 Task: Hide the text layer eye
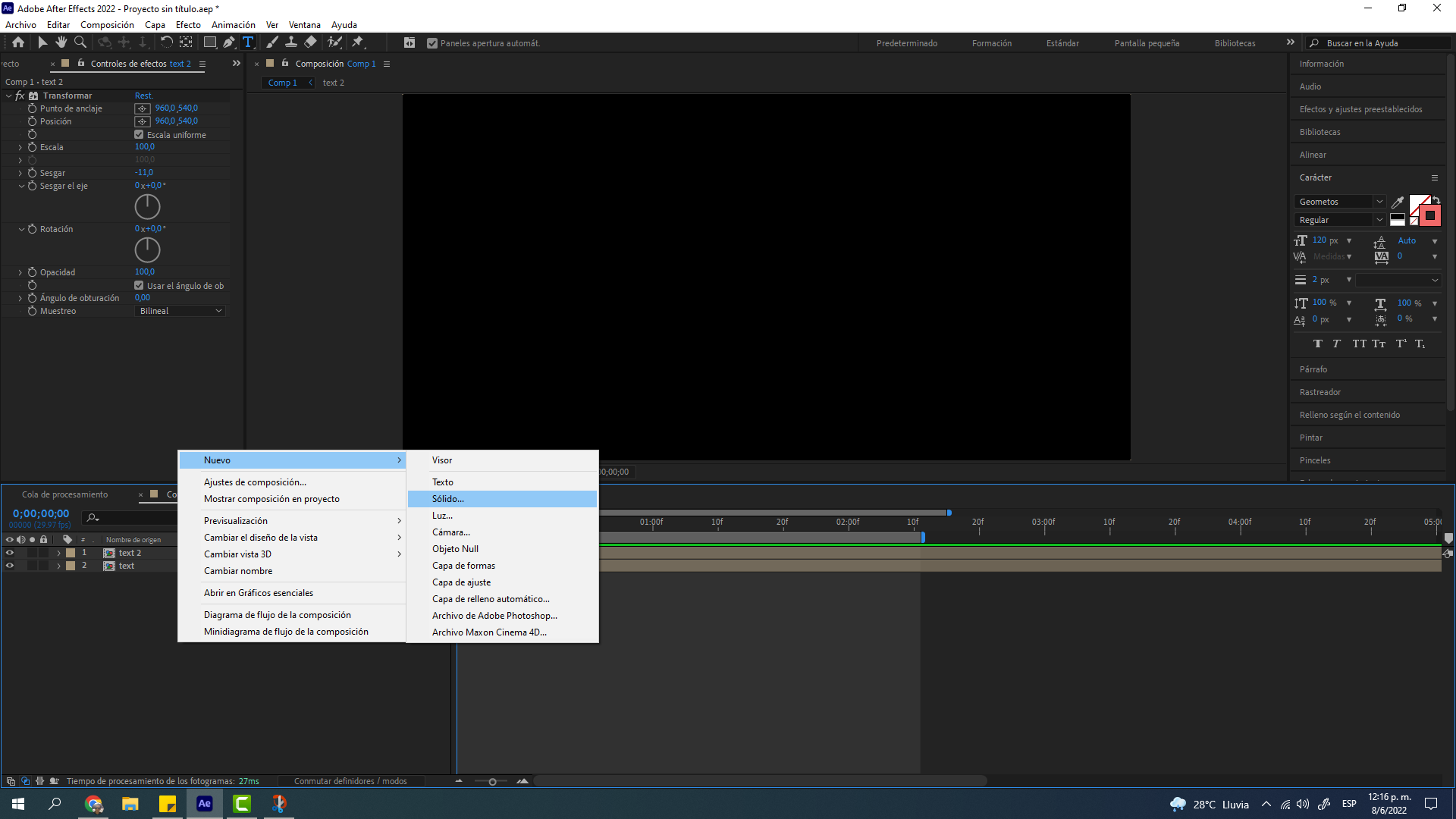[x=10, y=566]
